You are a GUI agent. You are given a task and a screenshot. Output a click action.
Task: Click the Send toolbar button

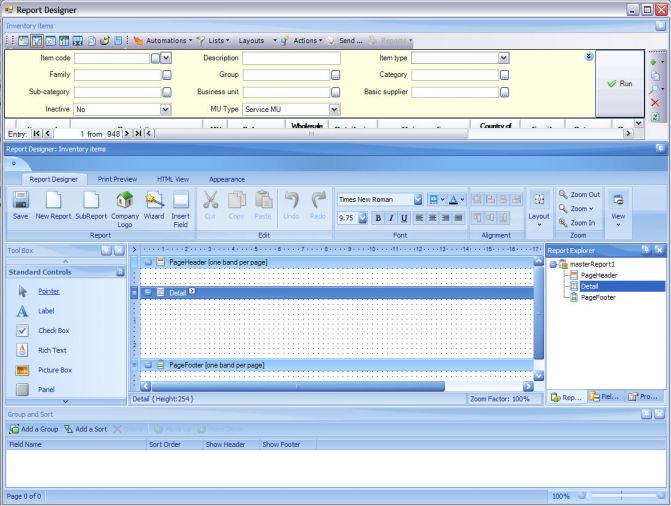345,41
